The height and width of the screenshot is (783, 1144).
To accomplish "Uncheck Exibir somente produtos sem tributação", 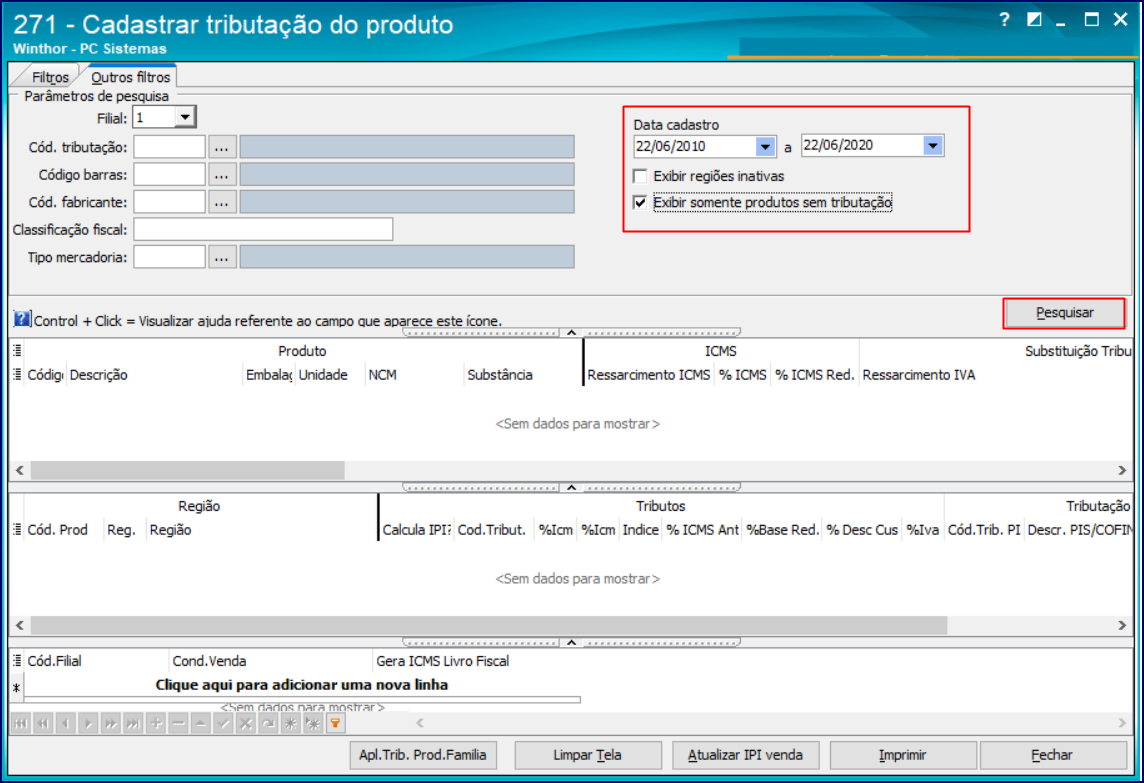I will [641, 203].
